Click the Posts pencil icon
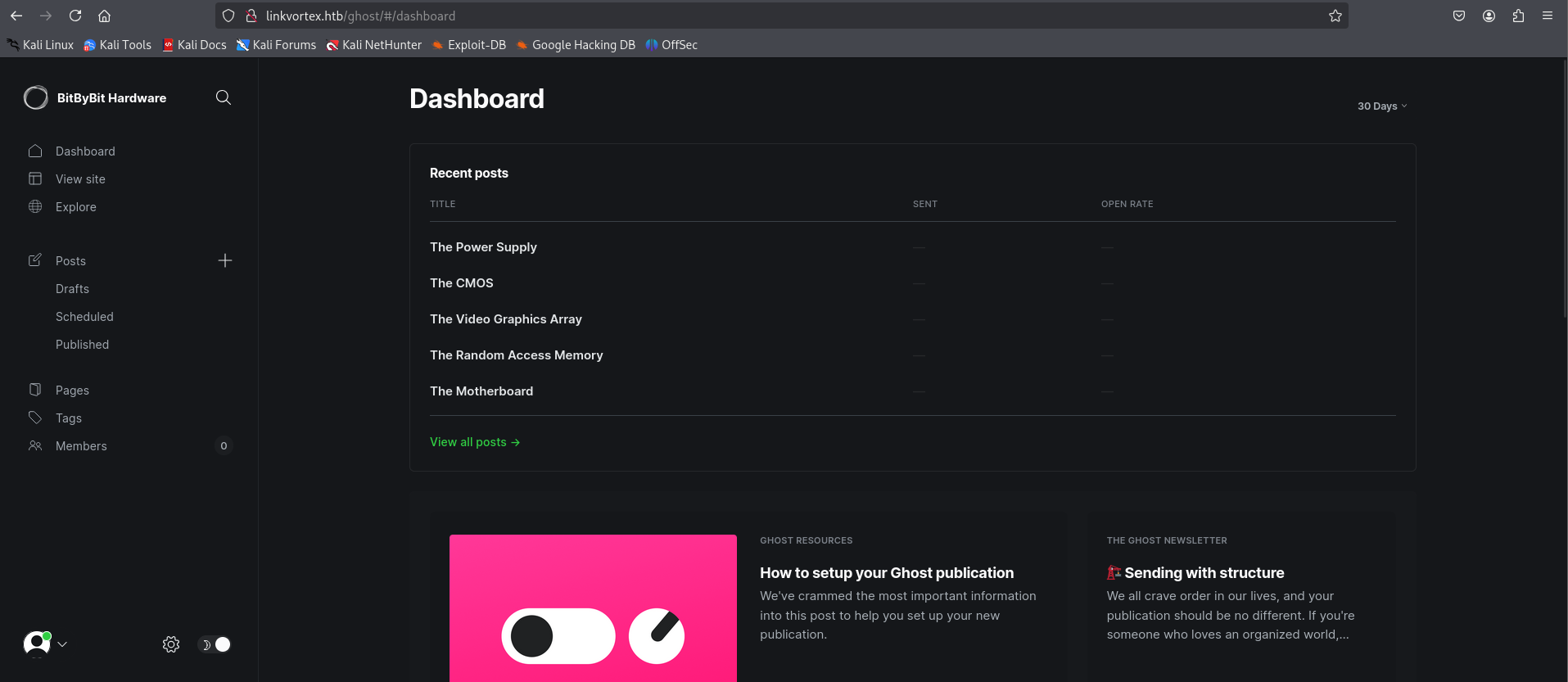1568x682 pixels. (x=35, y=260)
